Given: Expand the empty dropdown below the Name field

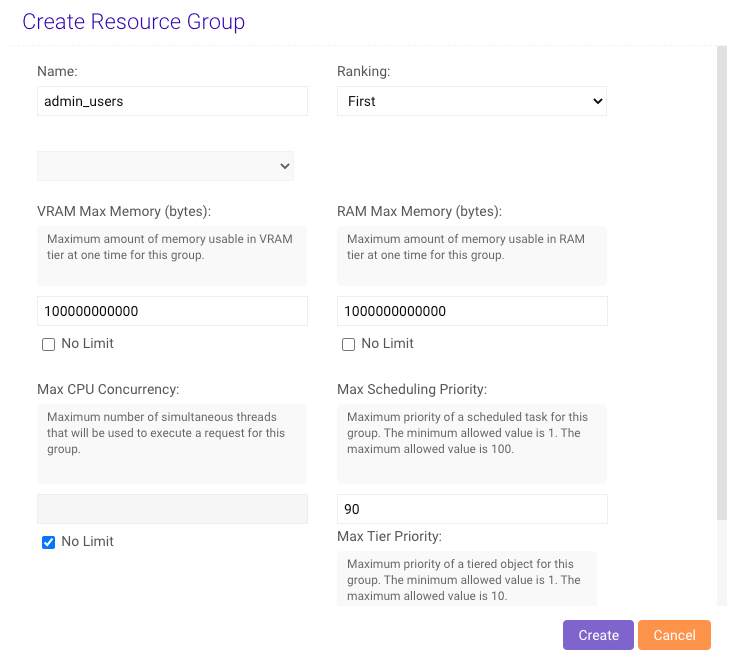Looking at the screenshot, I should [165, 166].
